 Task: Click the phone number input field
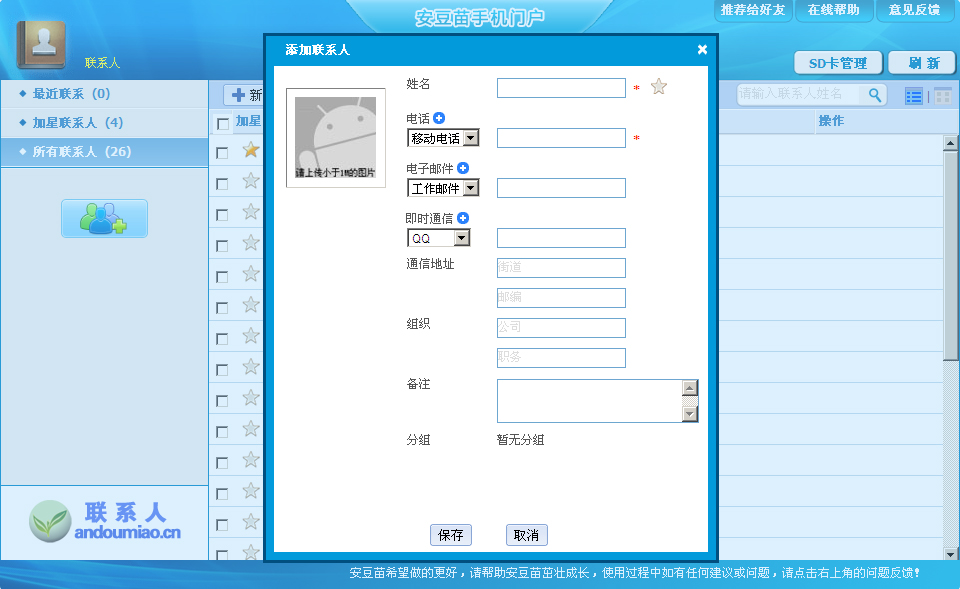[x=561, y=138]
